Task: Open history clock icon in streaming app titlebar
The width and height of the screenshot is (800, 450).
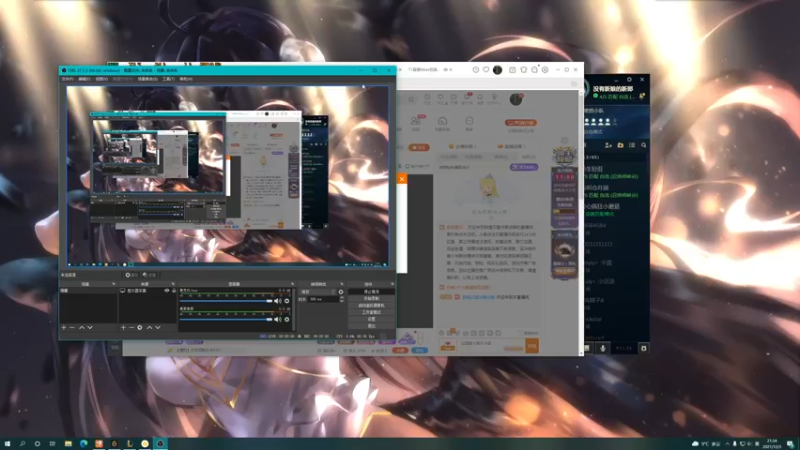Action: [476, 69]
